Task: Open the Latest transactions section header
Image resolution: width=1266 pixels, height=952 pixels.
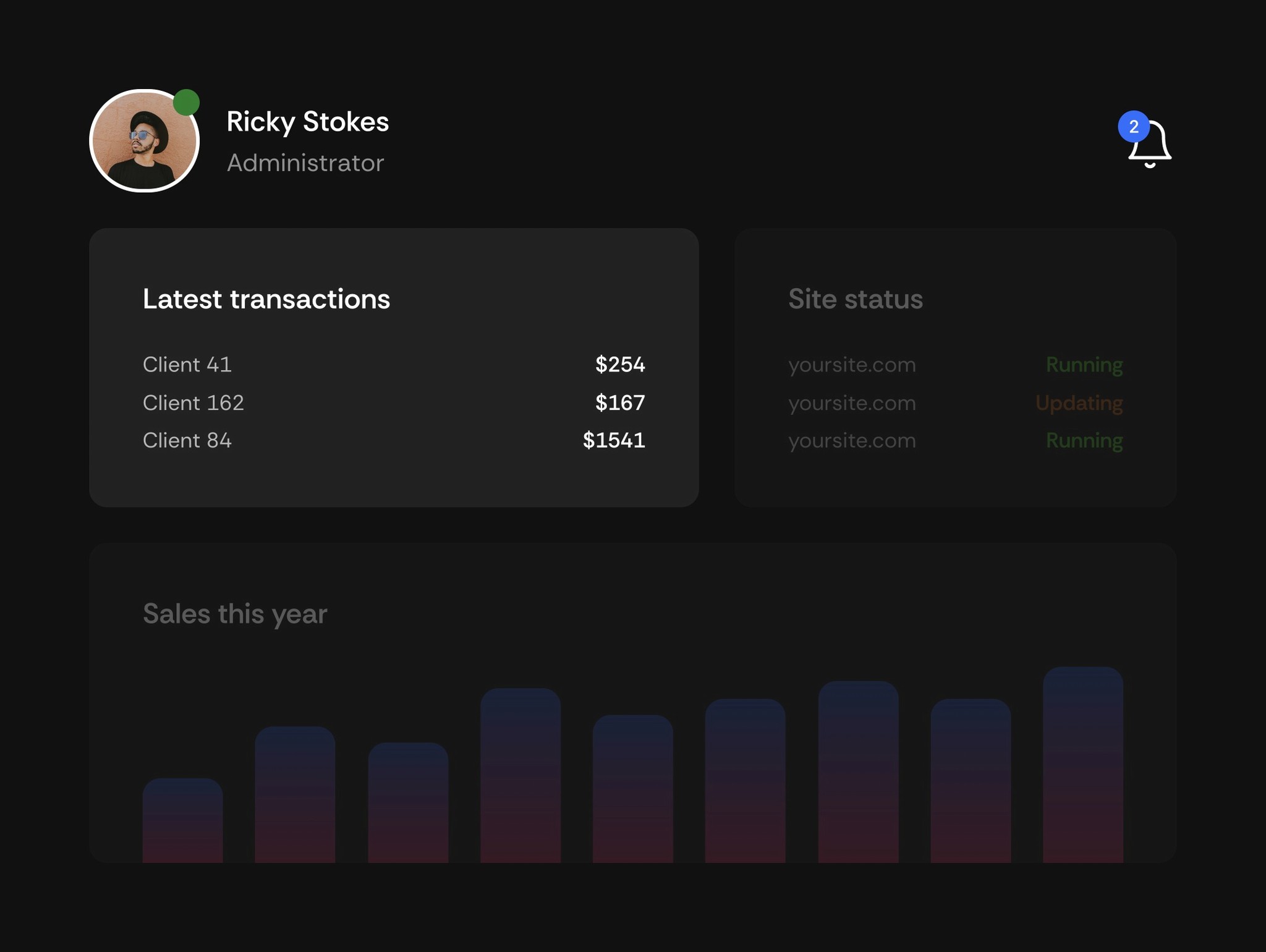Action: (x=266, y=299)
